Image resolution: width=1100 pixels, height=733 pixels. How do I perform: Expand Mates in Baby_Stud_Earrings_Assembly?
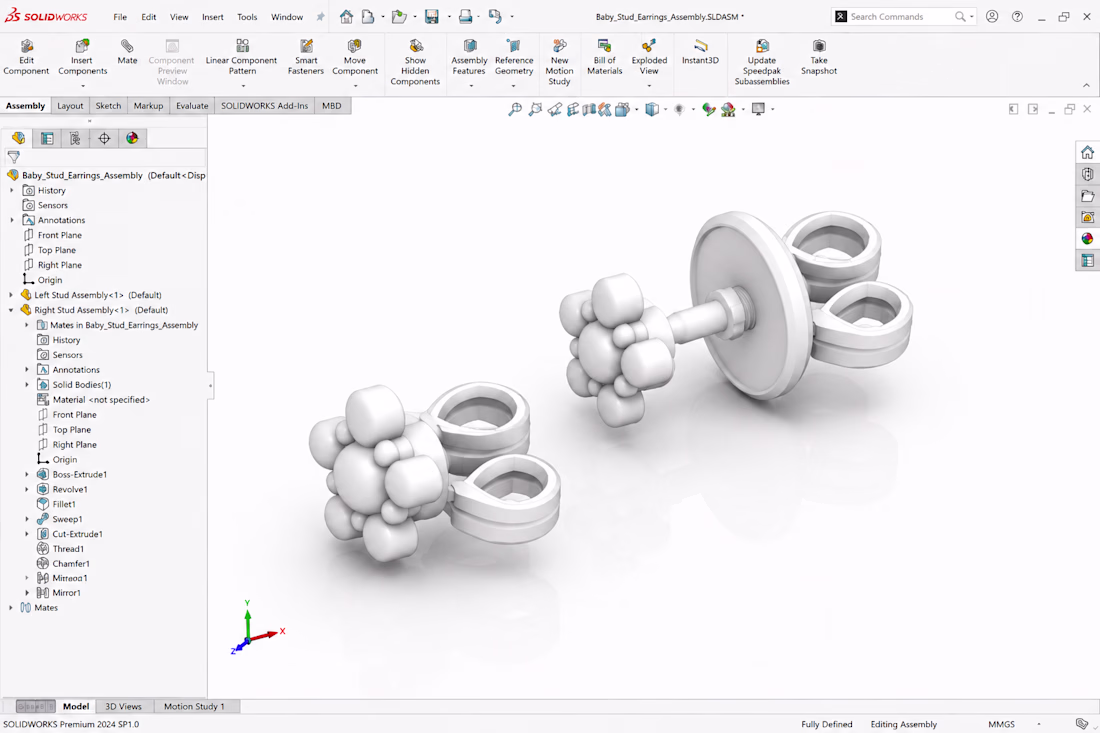tap(27, 325)
